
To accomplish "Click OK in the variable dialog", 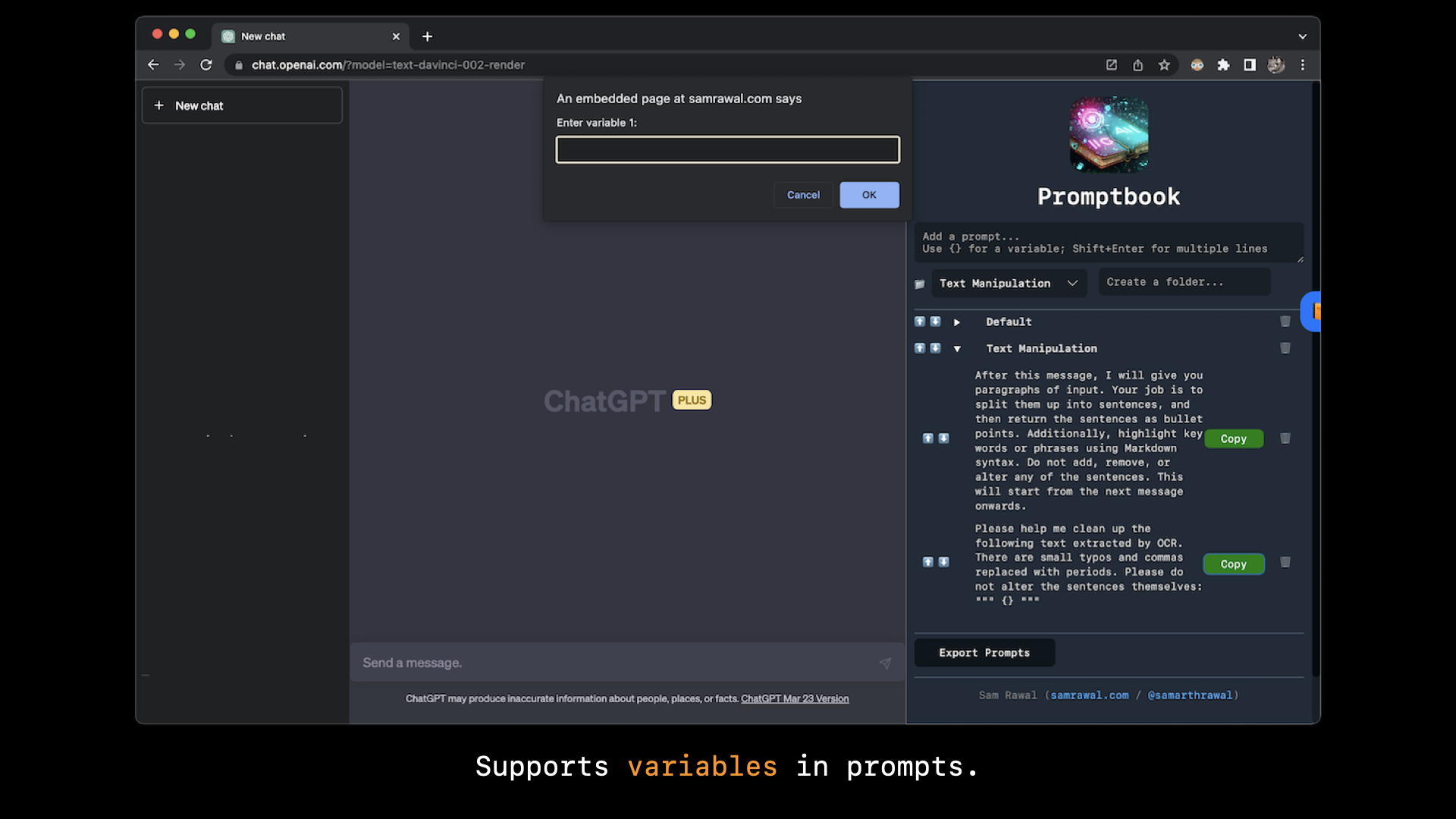I will (x=869, y=195).
